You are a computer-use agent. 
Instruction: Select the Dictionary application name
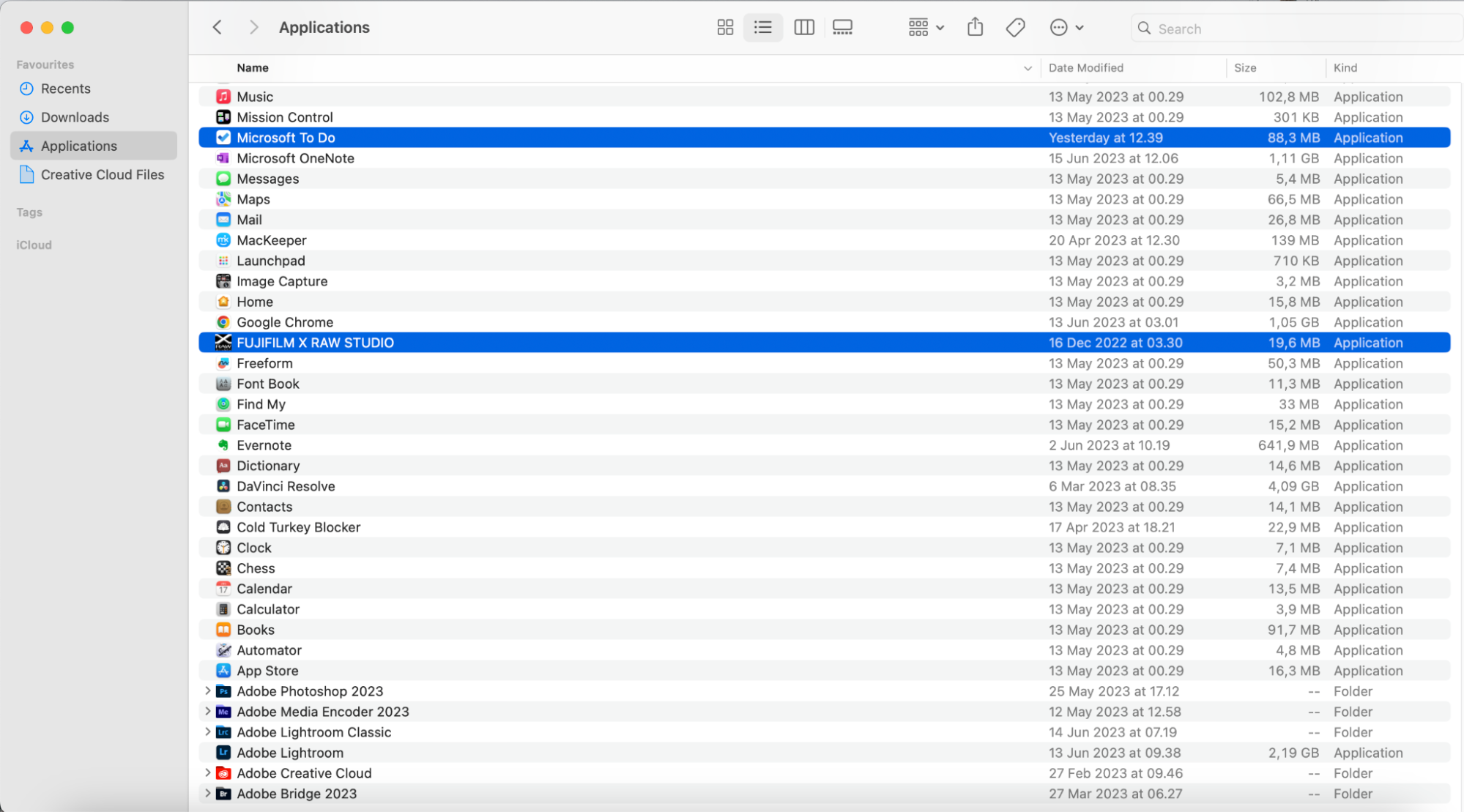click(x=268, y=466)
